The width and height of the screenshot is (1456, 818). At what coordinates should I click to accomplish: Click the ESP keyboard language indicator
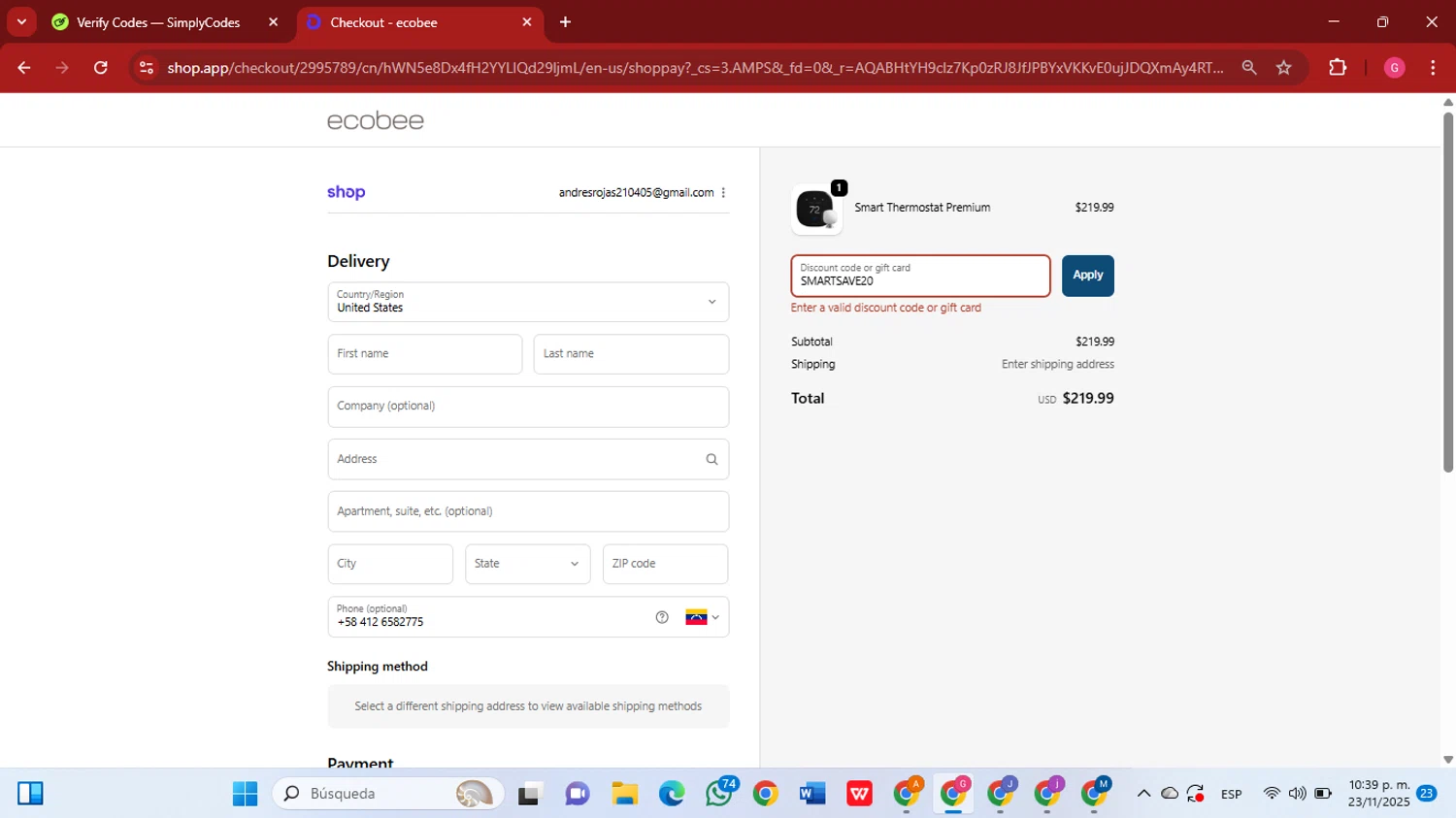point(1232,794)
